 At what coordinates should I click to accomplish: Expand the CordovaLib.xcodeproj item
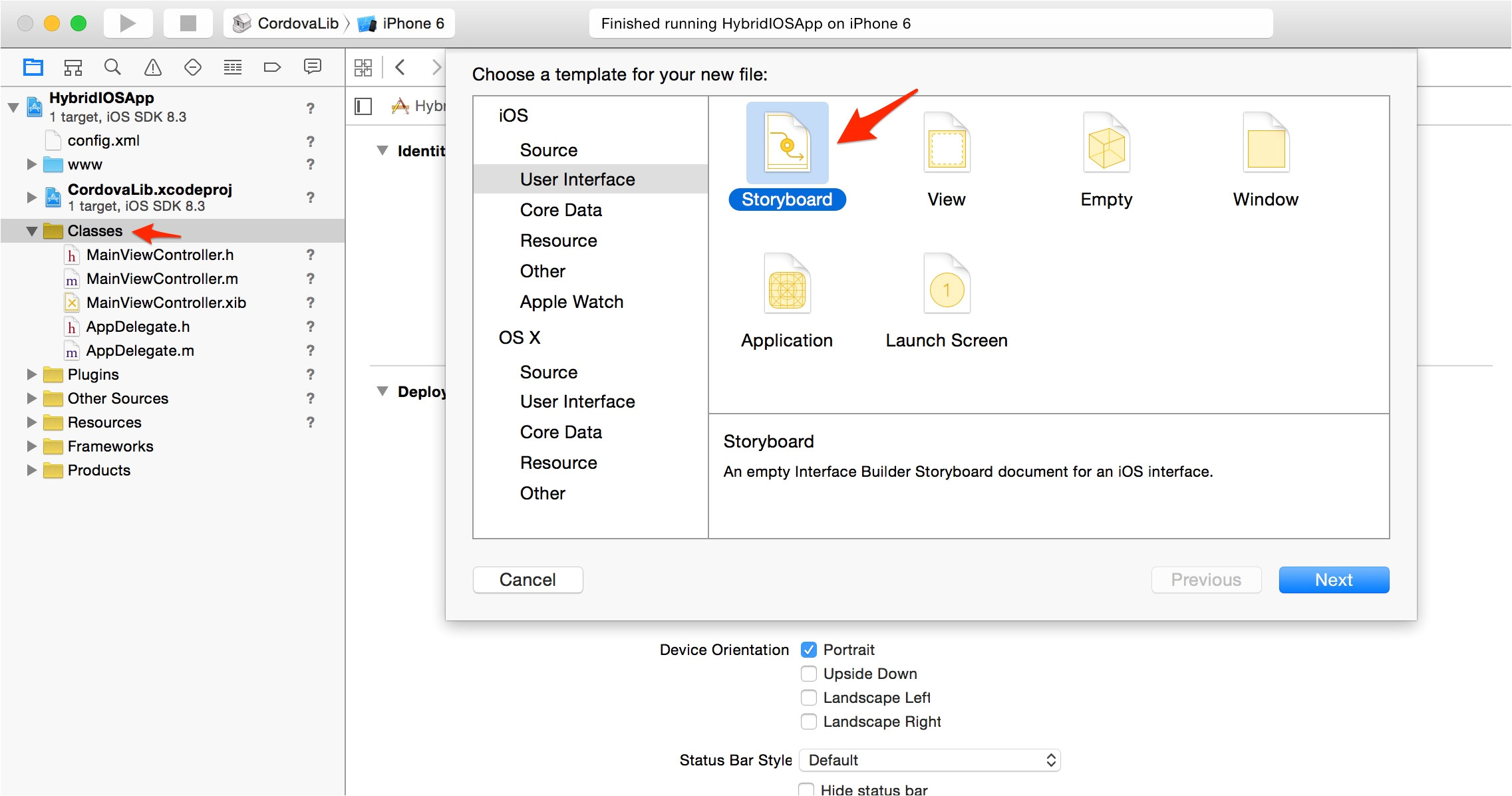31,198
